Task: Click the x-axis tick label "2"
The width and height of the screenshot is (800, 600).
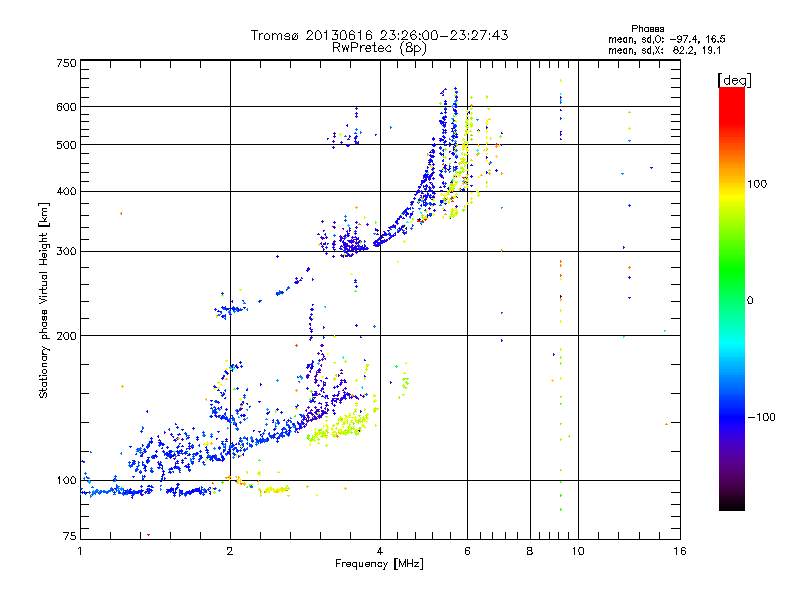Action: (230, 551)
